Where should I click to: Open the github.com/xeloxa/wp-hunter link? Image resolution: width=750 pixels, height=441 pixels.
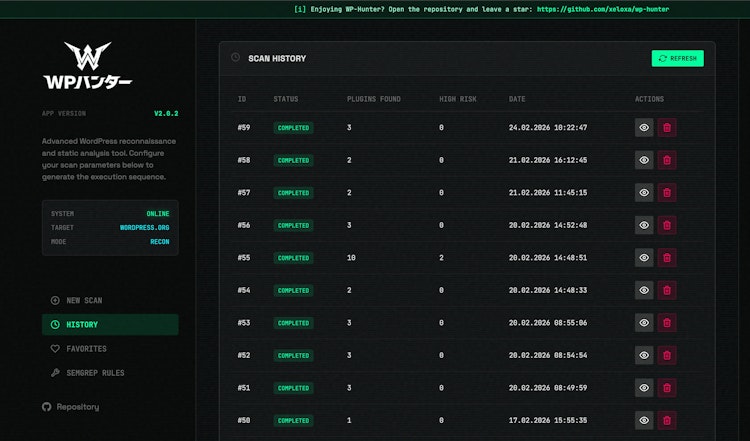603,9
